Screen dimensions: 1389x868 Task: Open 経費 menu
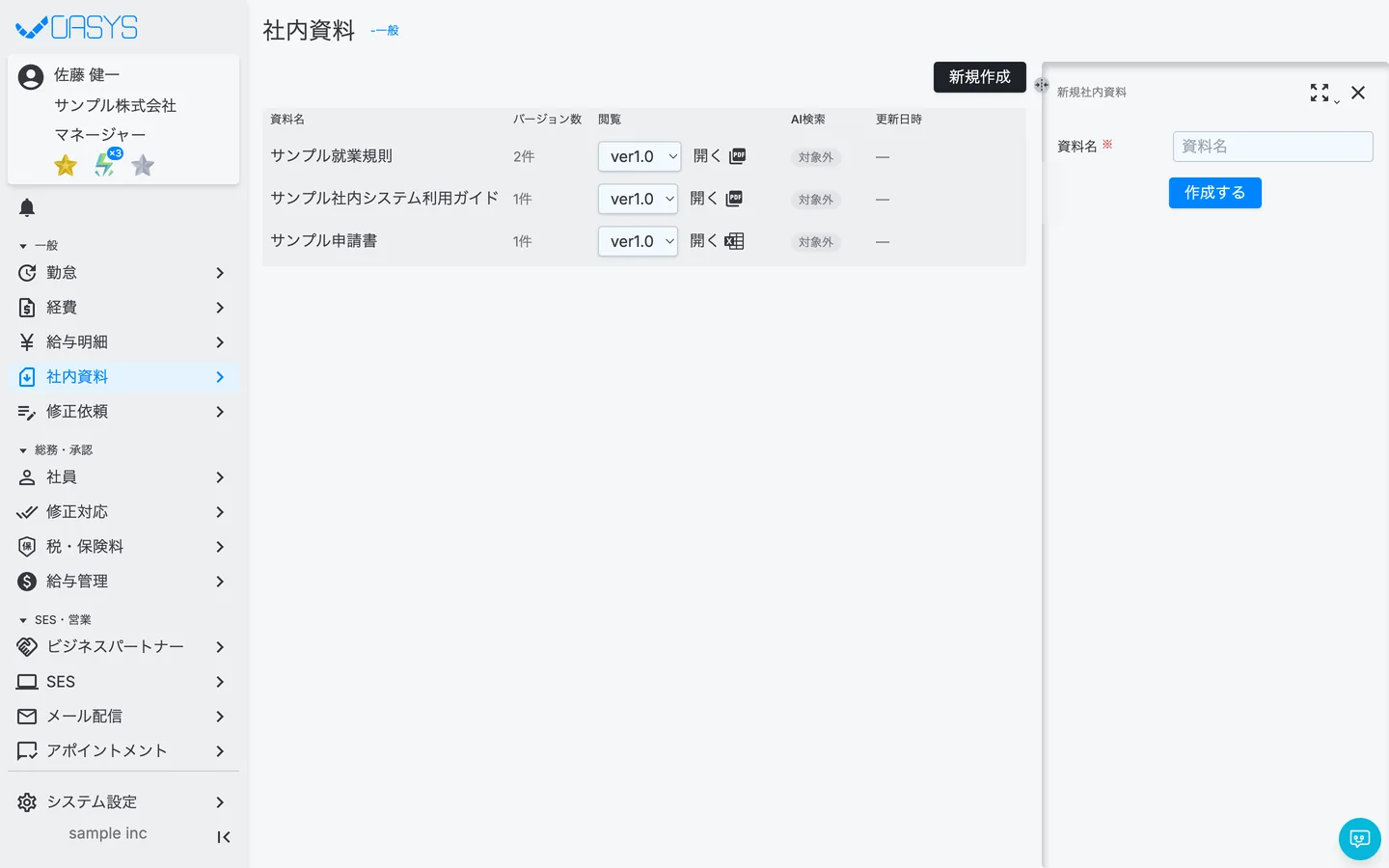click(x=123, y=308)
